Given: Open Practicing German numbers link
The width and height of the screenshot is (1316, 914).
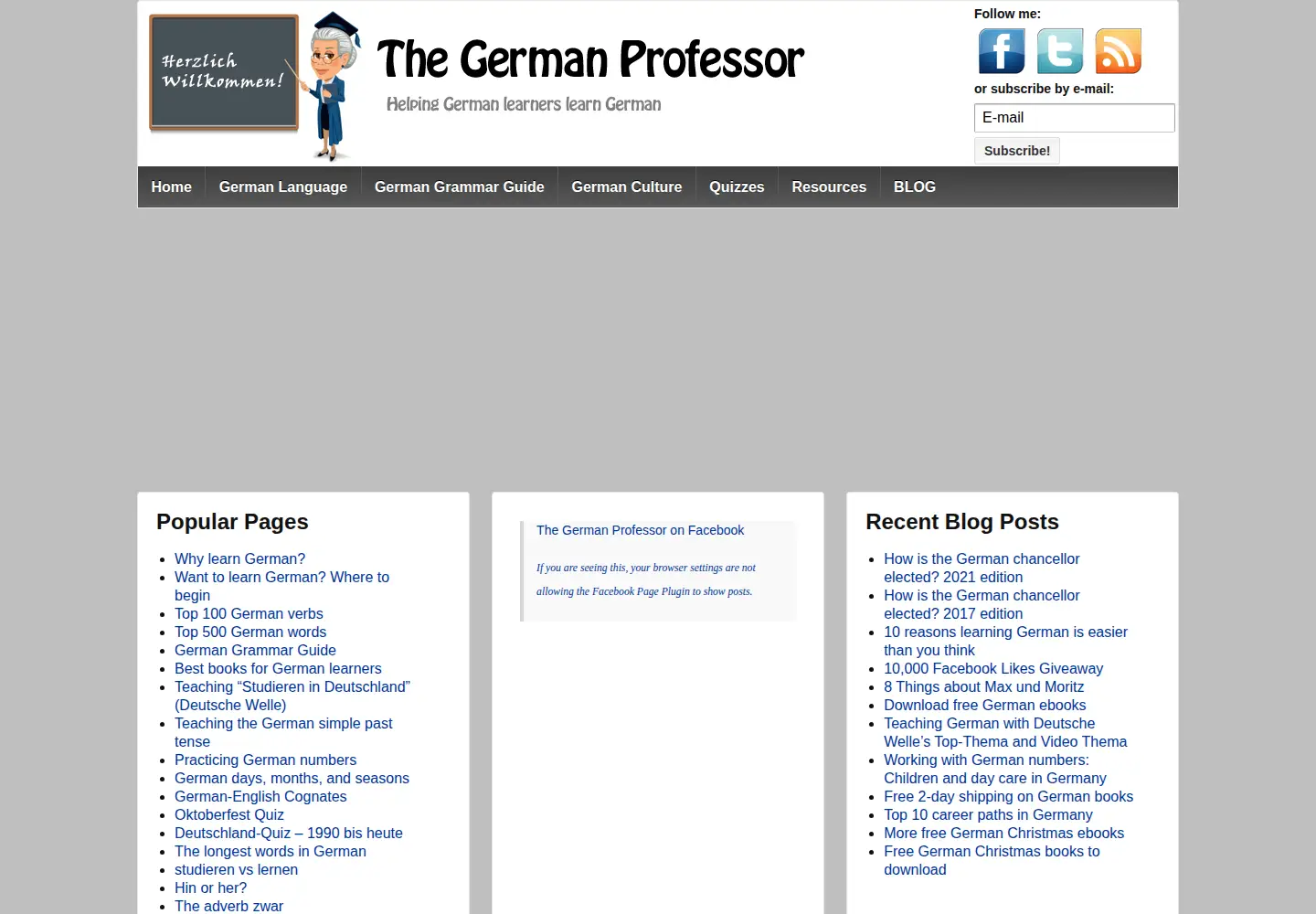Looking at the screenshot, I should coord(265,760).
